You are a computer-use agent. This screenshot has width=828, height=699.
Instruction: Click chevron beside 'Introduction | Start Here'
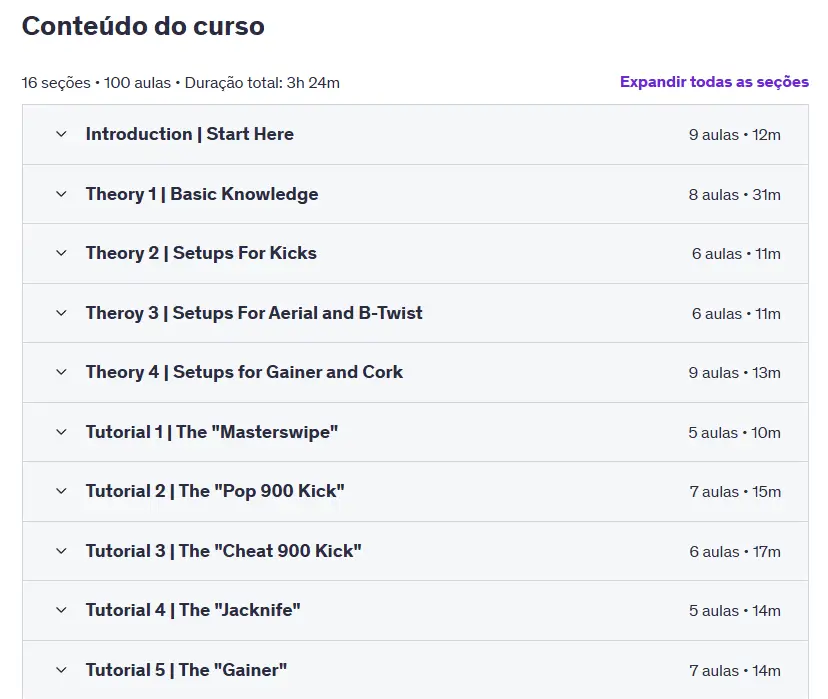point(61,134)
